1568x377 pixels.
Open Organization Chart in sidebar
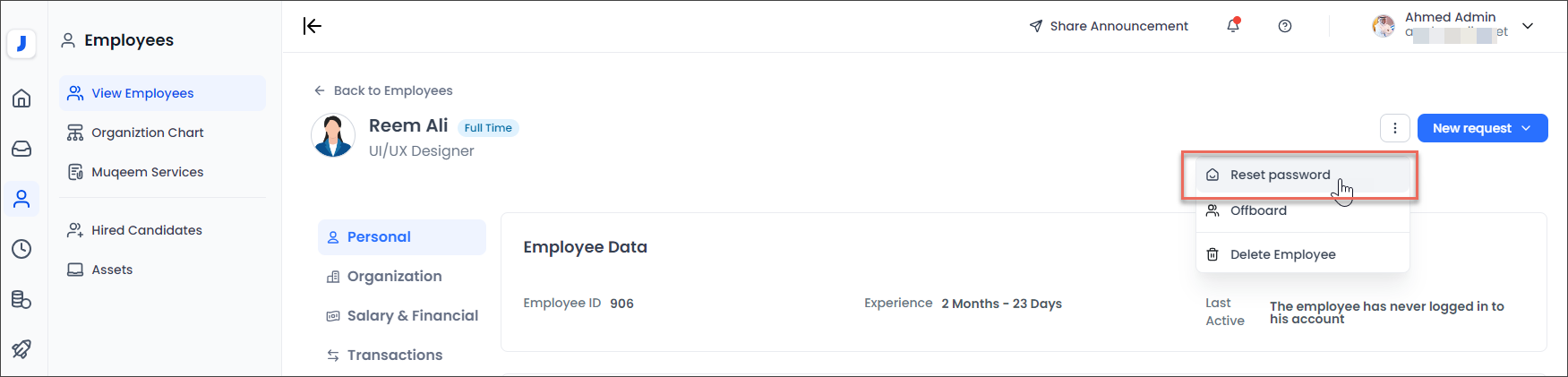[x=147, y=133]
